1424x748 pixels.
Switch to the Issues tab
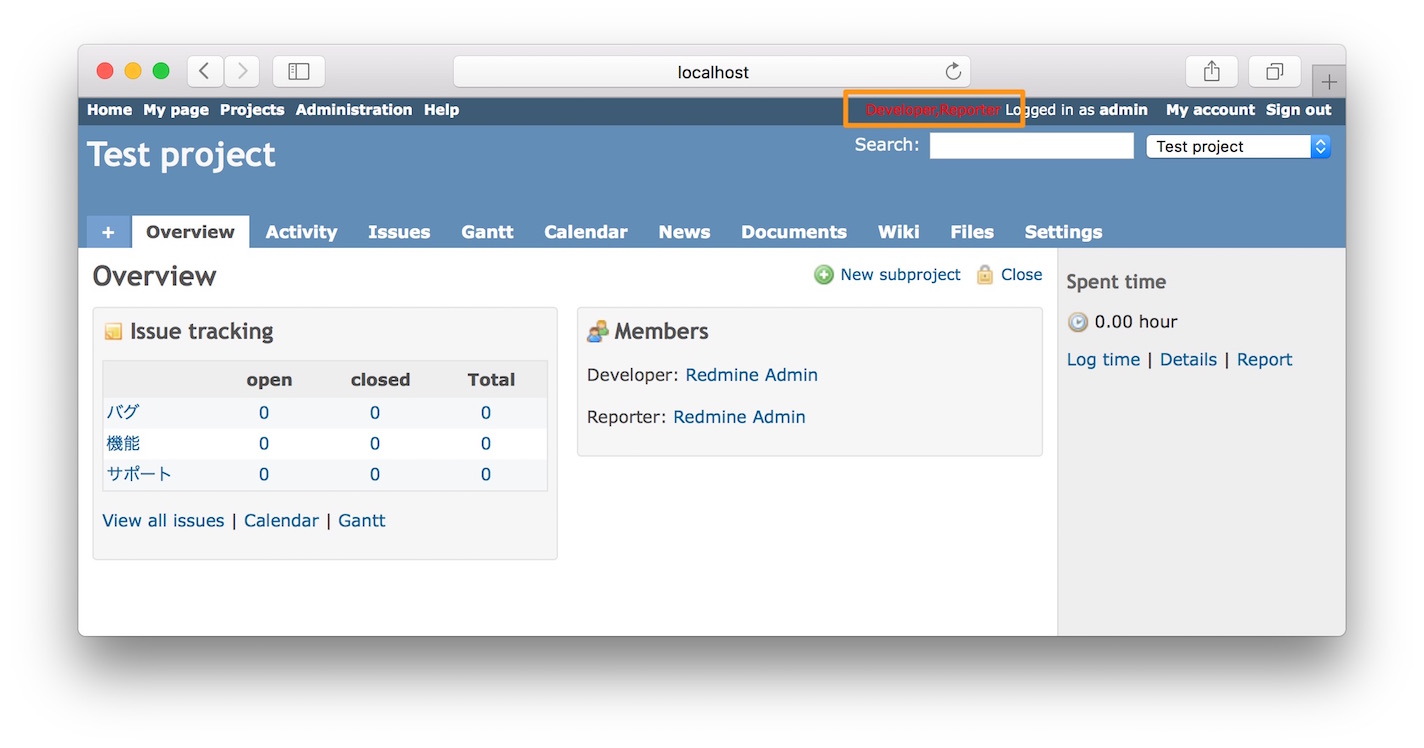tap(399, 232)
